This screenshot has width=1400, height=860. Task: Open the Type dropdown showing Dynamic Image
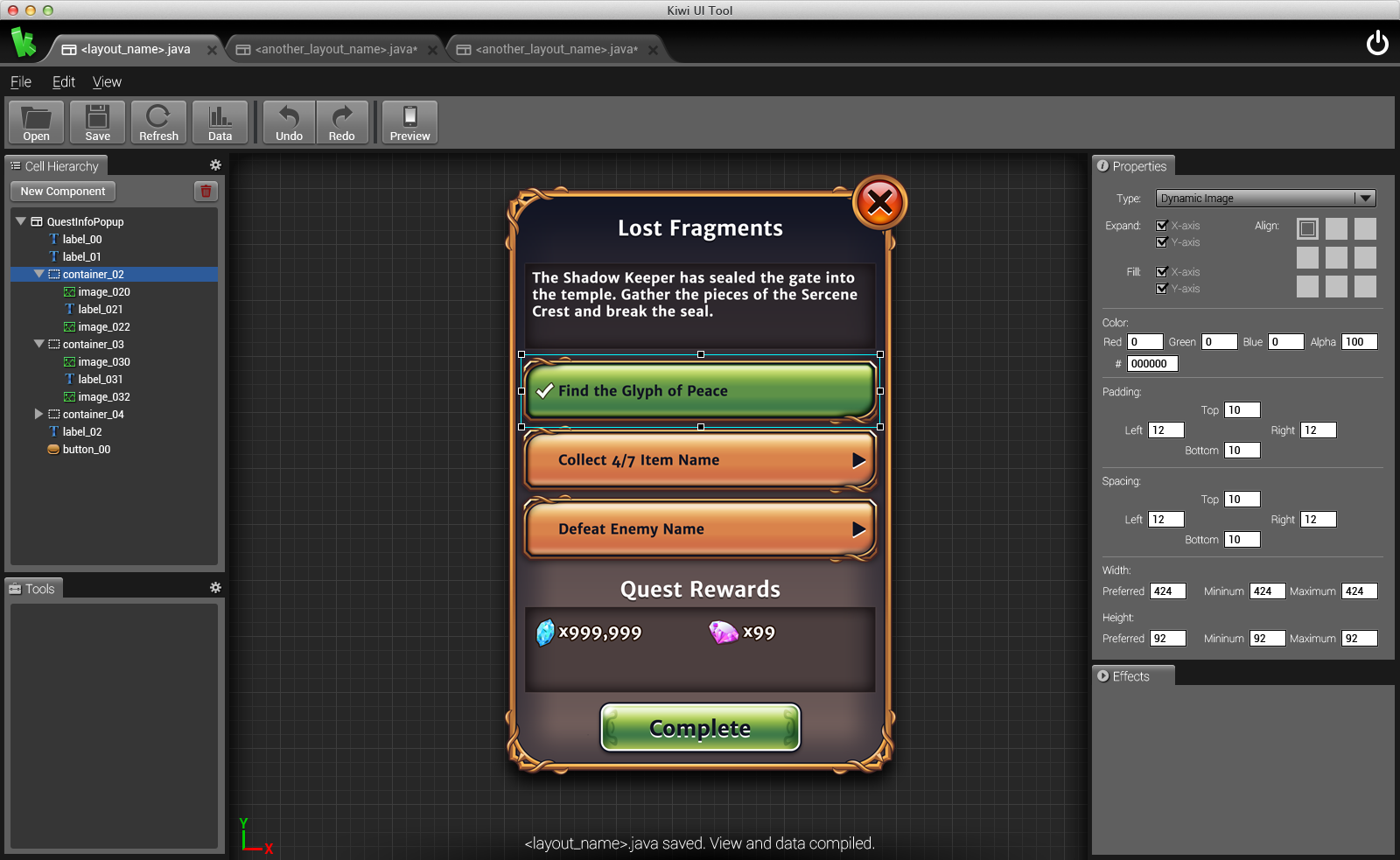(1265, 199)
